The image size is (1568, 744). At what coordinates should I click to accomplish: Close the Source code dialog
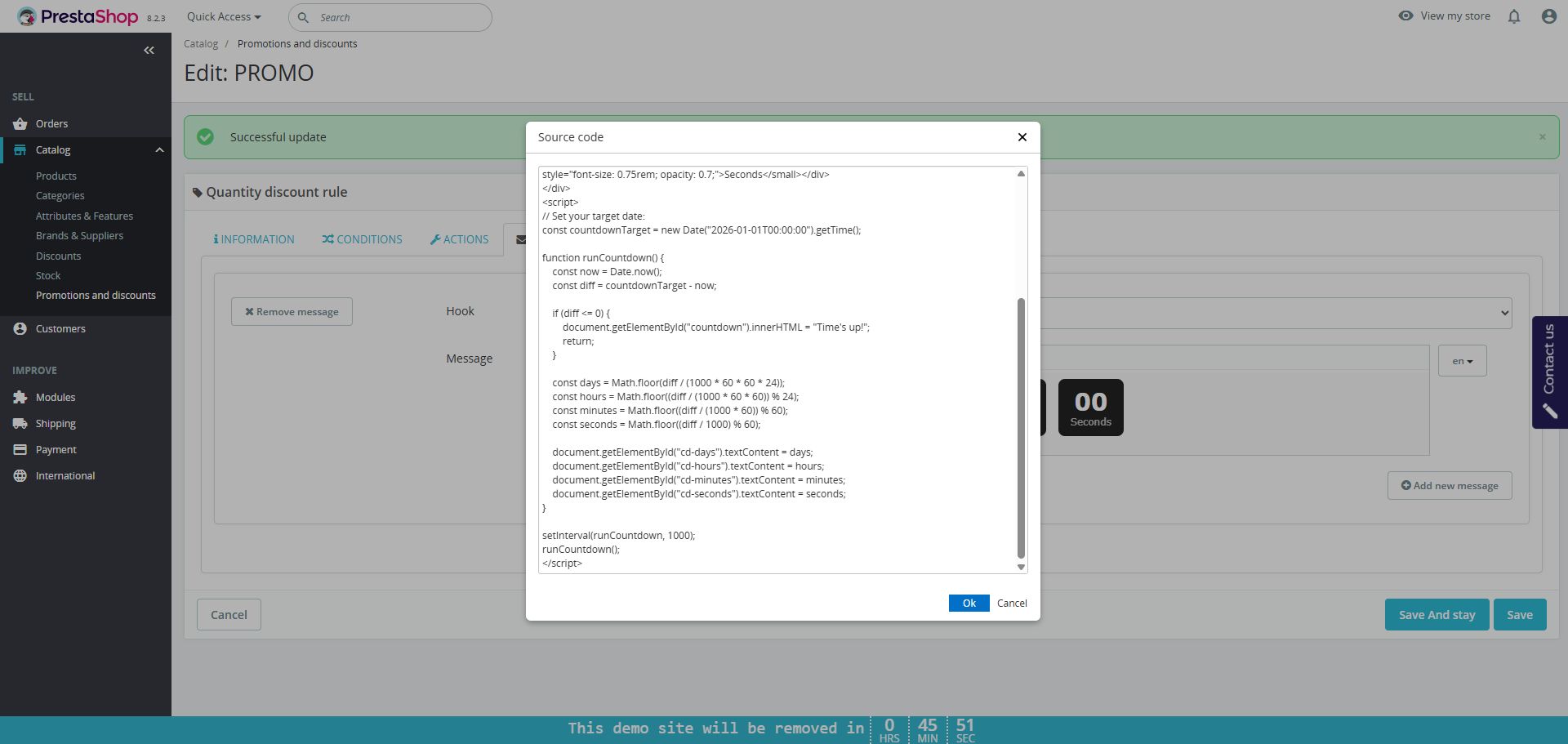1022,137
